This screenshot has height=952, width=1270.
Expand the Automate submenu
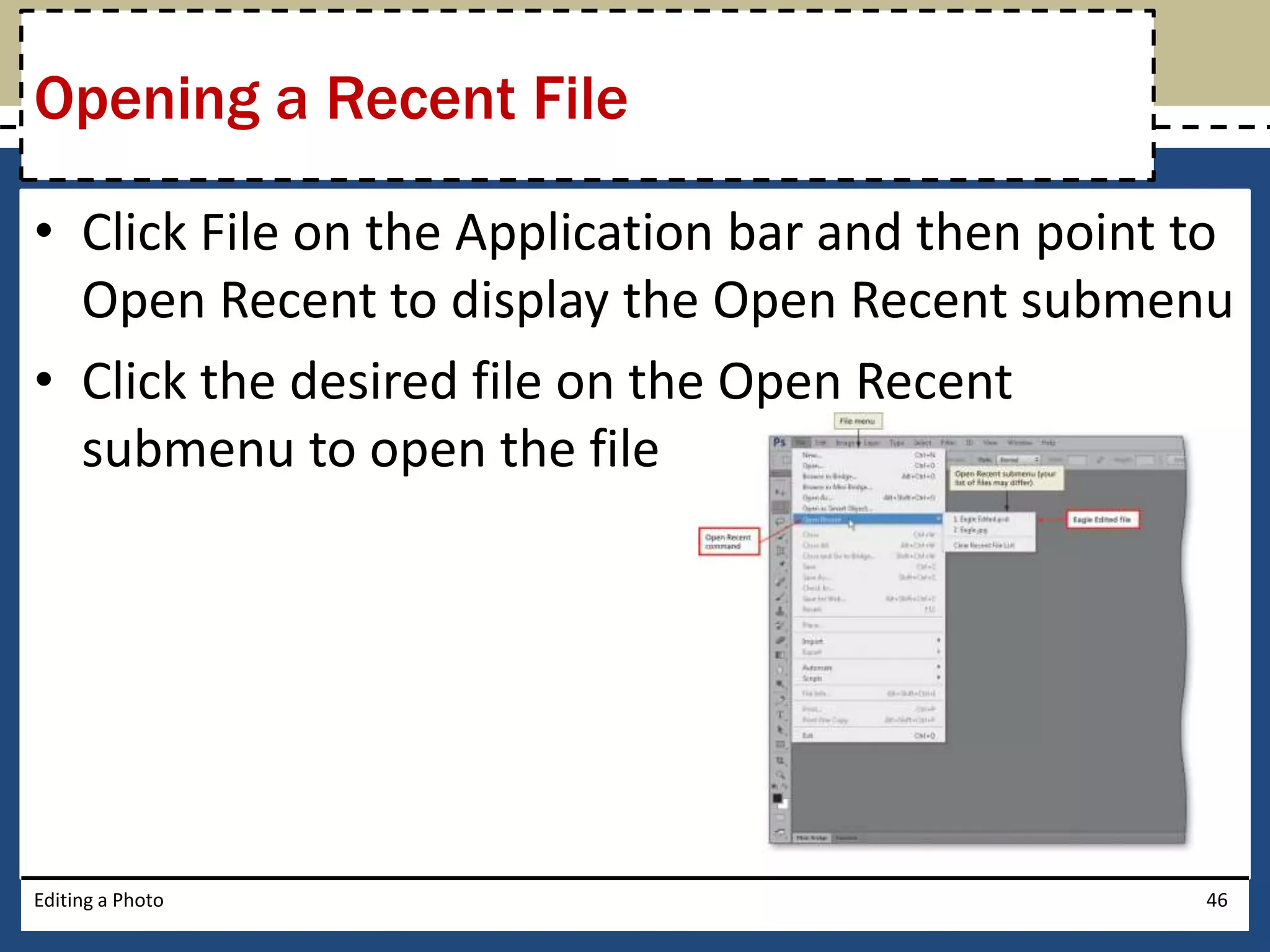[868, 668]
